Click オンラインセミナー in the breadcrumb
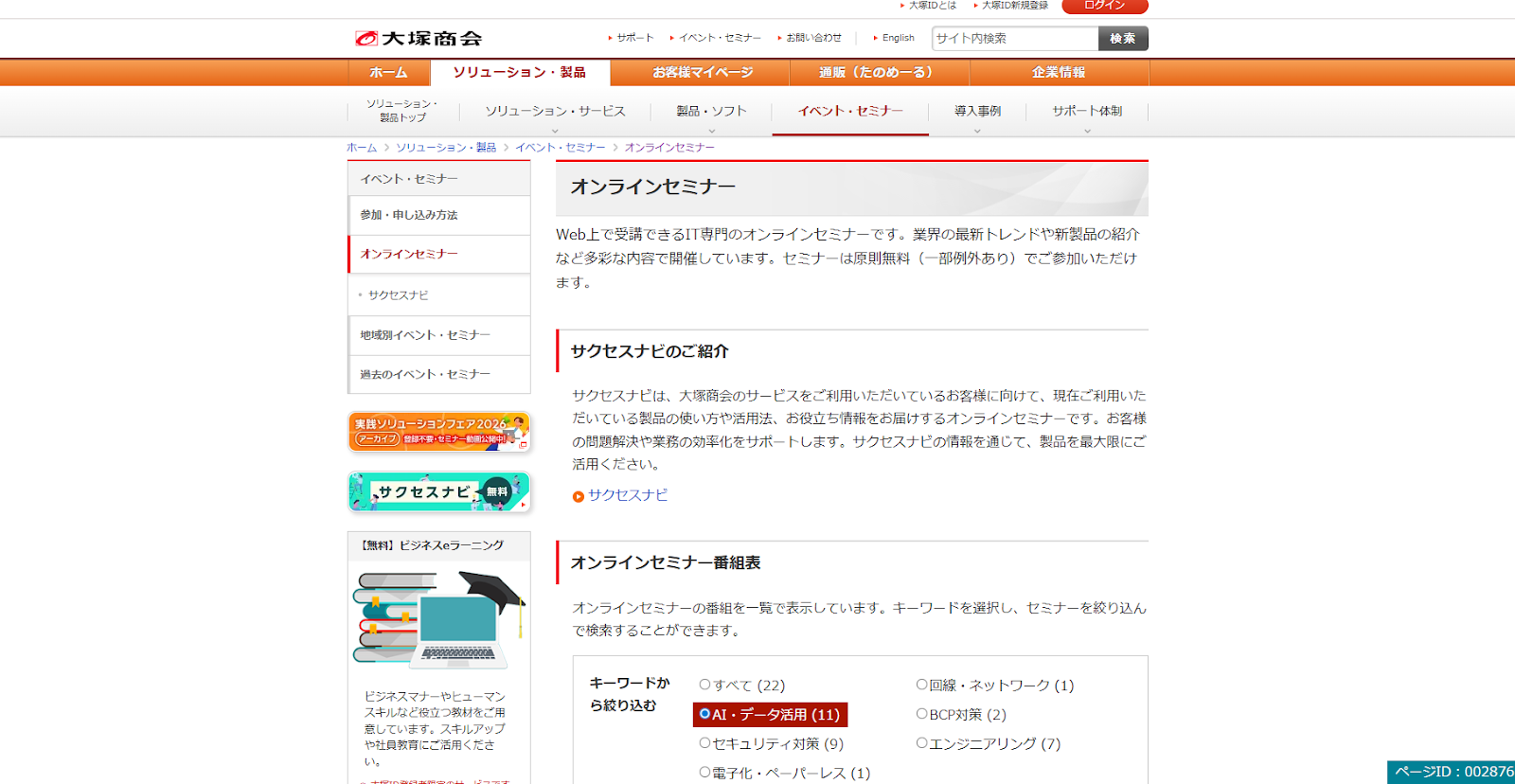The image size is (1515, 784). (x=669, y=148)
